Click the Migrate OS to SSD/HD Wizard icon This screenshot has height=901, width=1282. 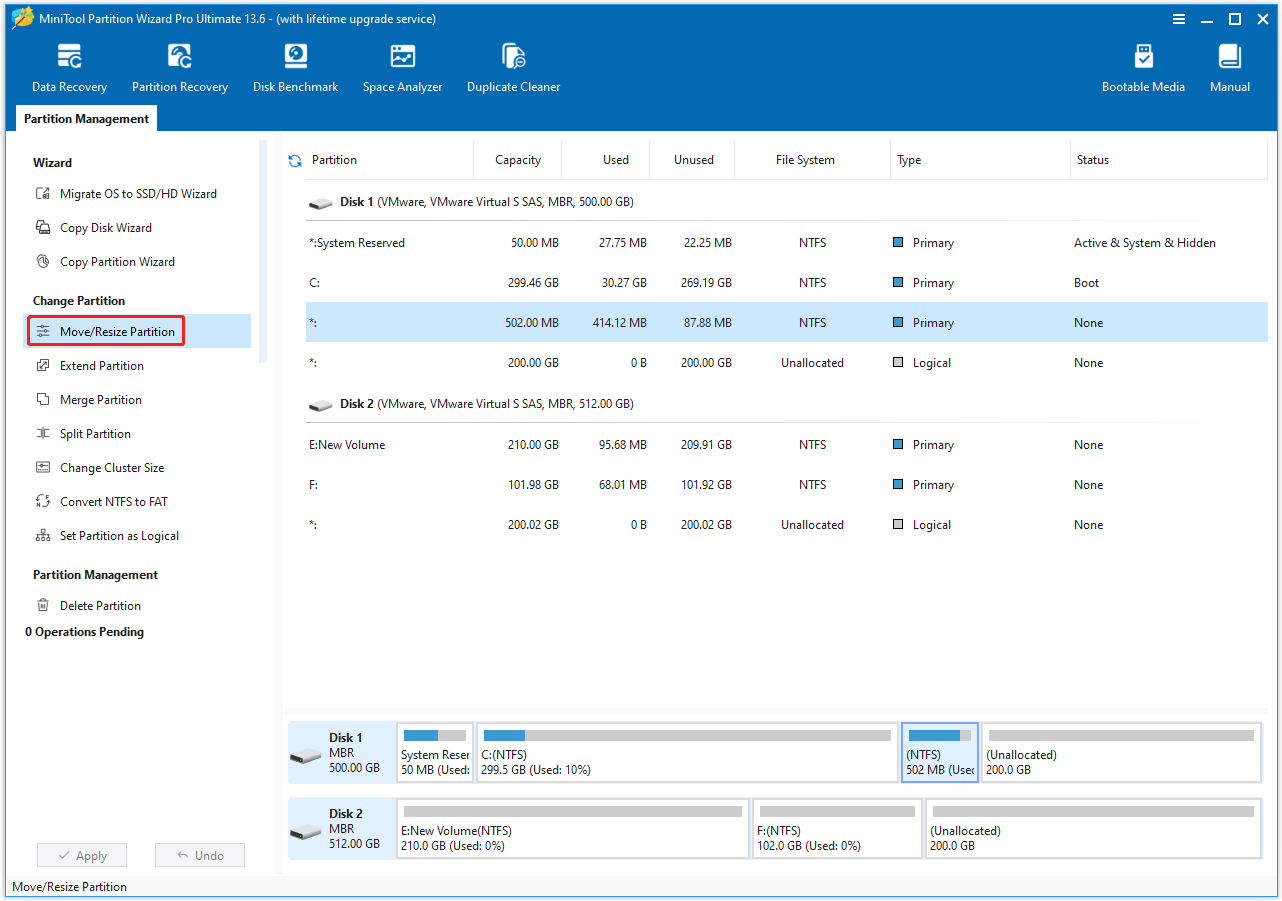[43, 194]
